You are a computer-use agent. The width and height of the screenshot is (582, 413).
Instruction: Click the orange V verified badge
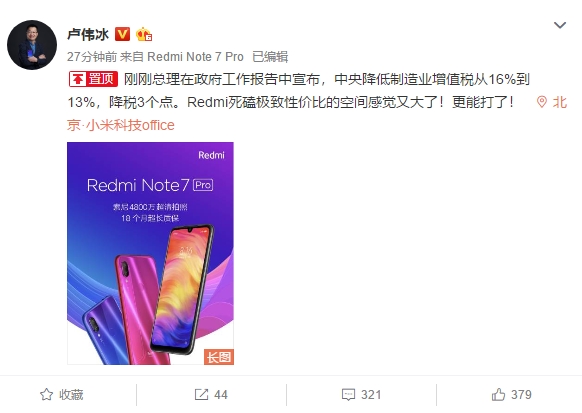(x=122, y=34)
